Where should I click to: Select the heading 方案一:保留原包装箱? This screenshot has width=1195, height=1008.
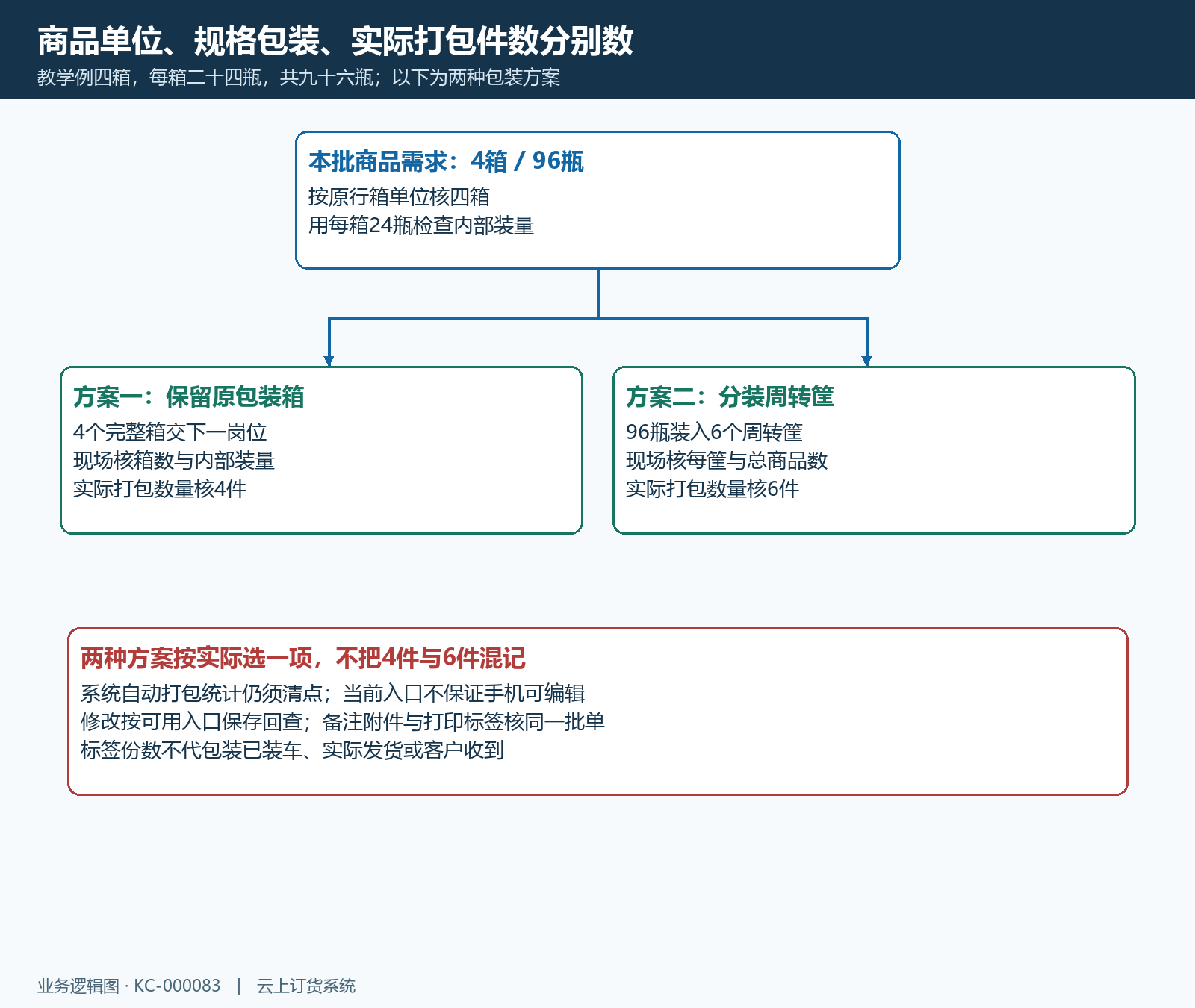point(189,397)
